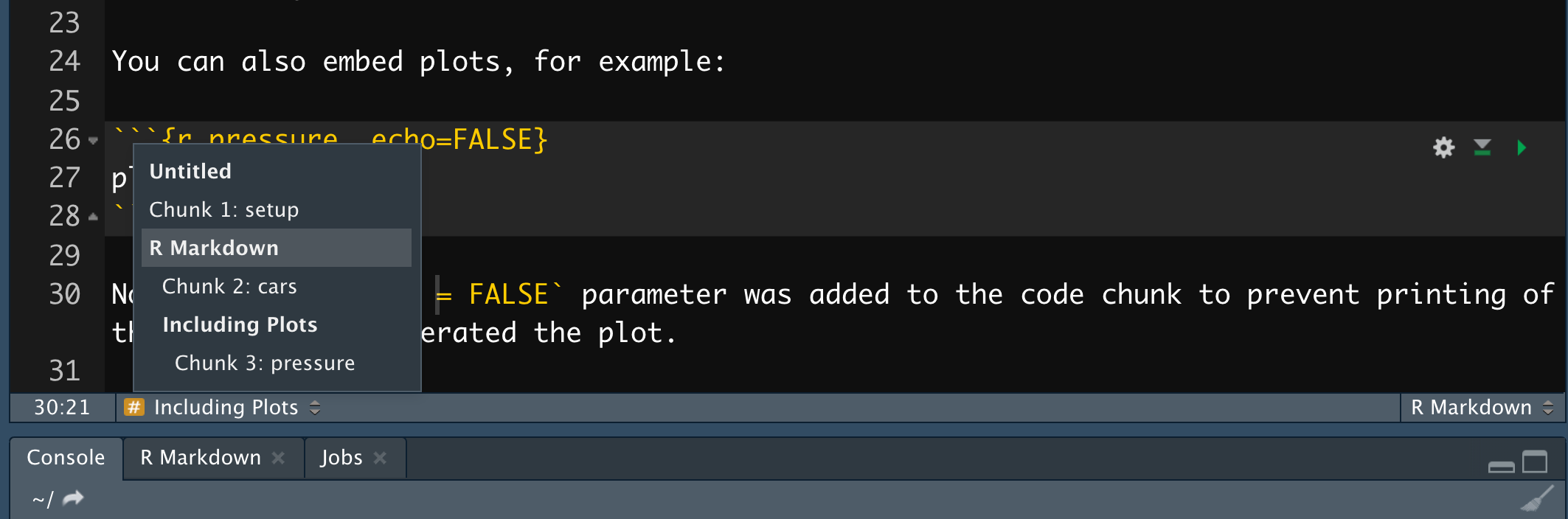Image resolution: width=1568 pixels, height=519 pixels.
Task: Click line number 24 in gutter
Action: [64, 61]
